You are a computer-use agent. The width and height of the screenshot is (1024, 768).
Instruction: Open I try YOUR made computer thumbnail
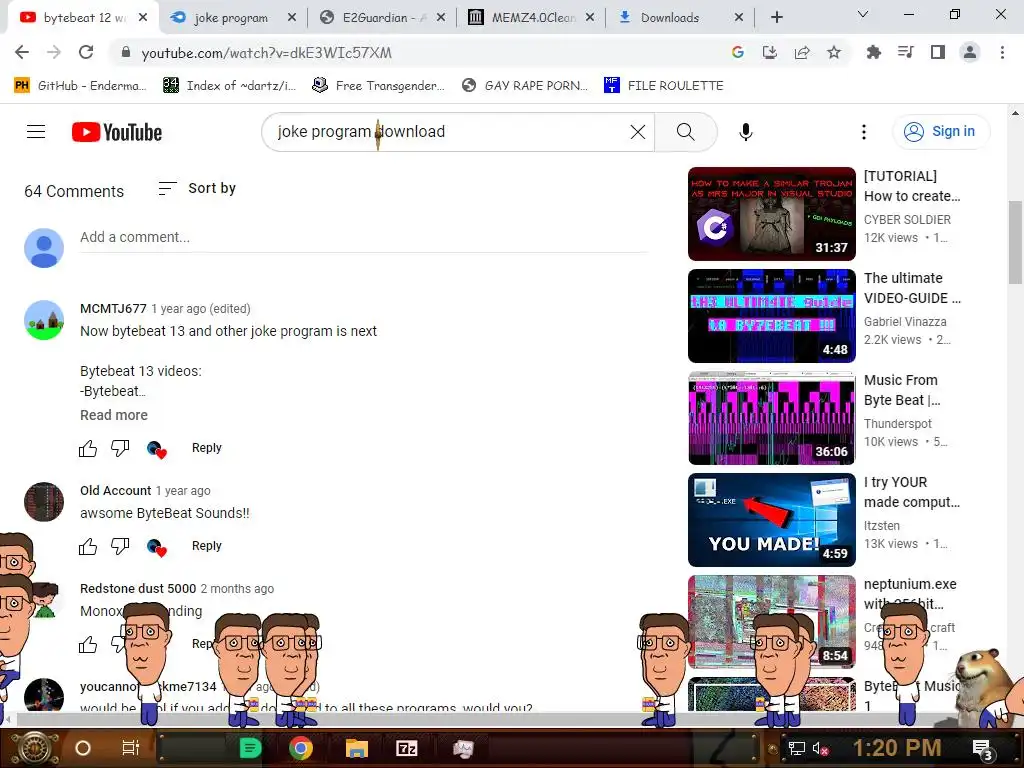click(x=771, y=520)
